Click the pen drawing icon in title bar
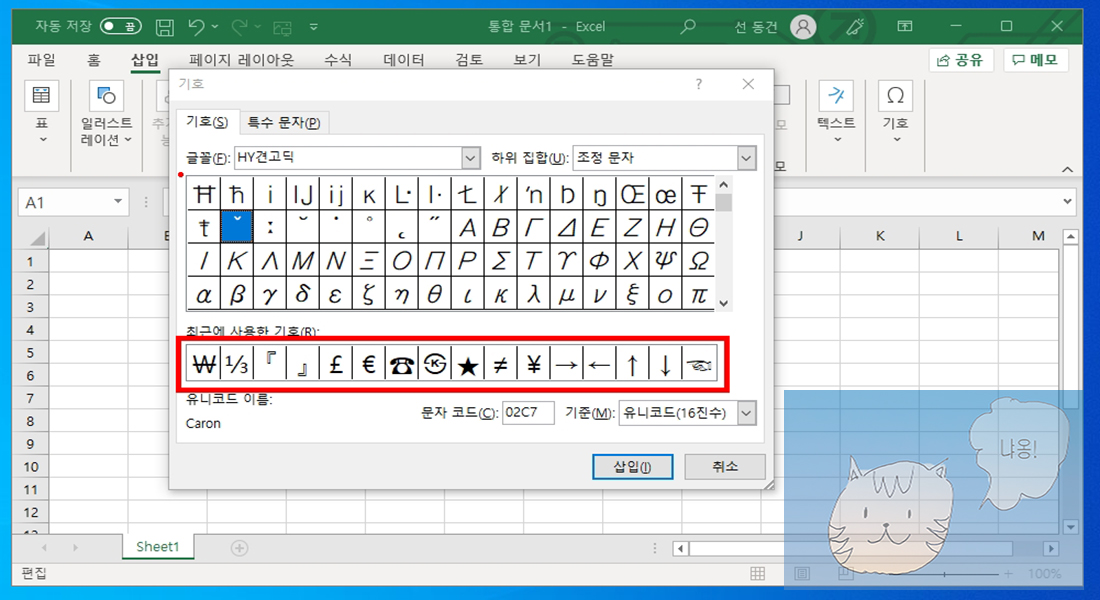The width and height of the screenshot is (1100, 600). tap(854, 27)
